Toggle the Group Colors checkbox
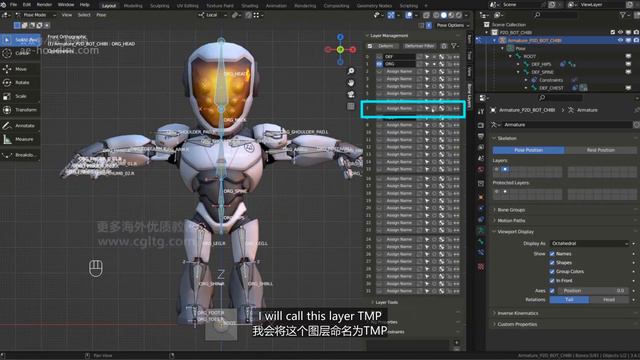The width and height of the screenshot is (640, 360). click(x=552, y=272)
